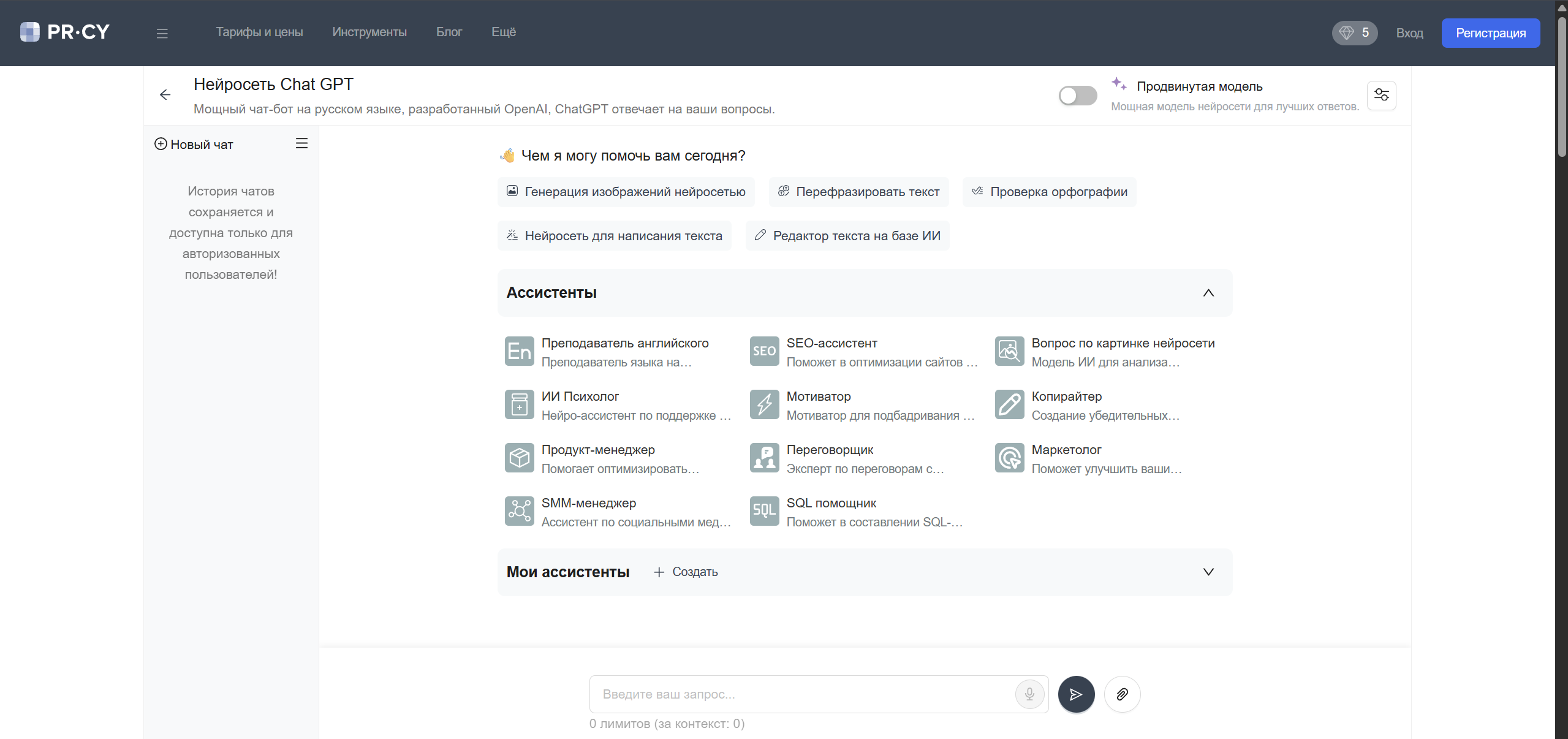The width and height of the screenshot is (1568, 739).
Task: Click the Маркетолог target icon
Action: (1009, 458)
